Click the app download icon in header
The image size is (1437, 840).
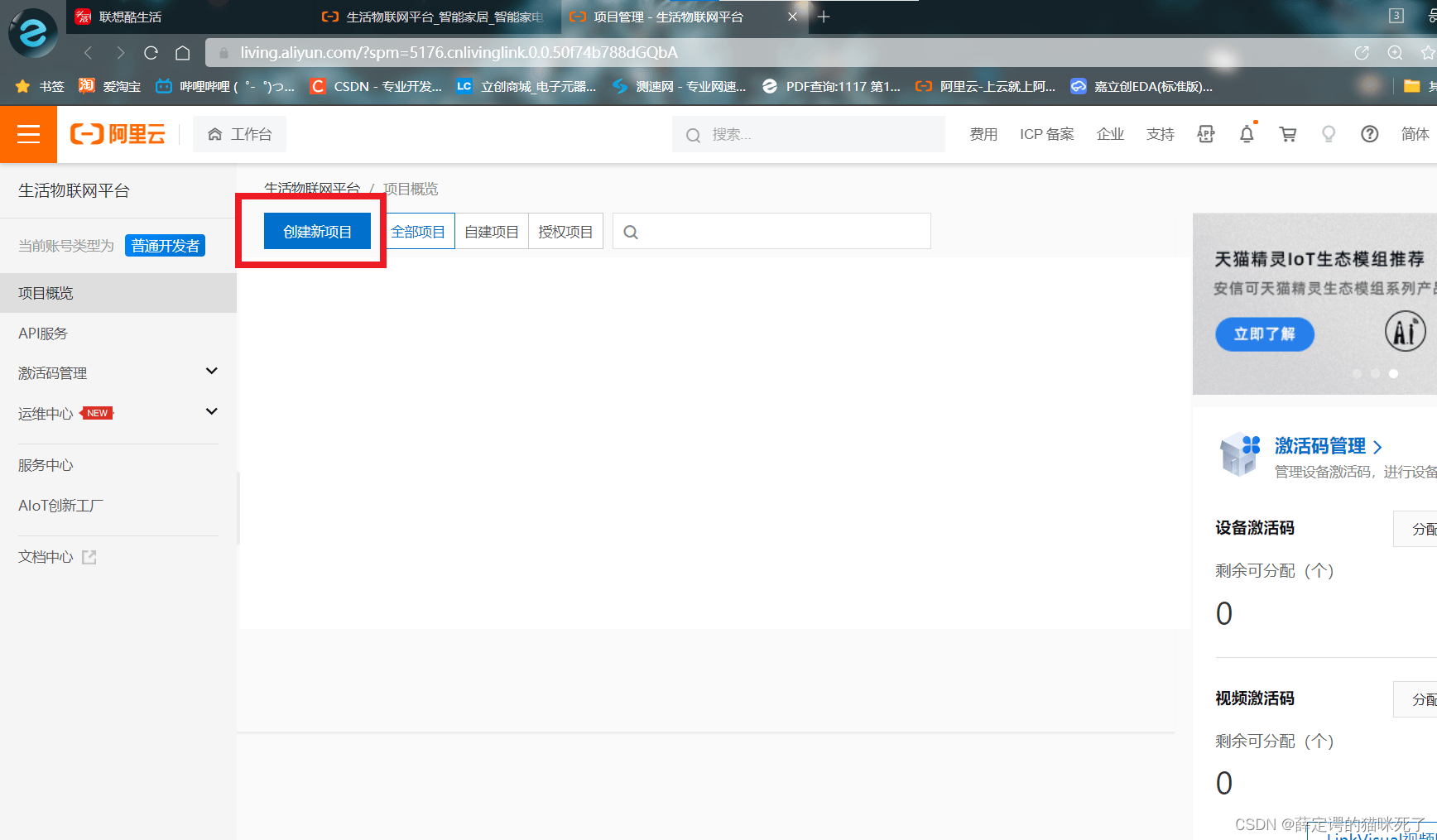(1206, 134)
